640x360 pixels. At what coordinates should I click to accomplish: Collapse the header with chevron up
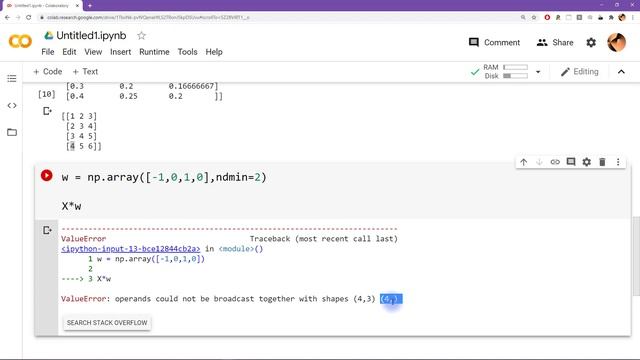621,72
